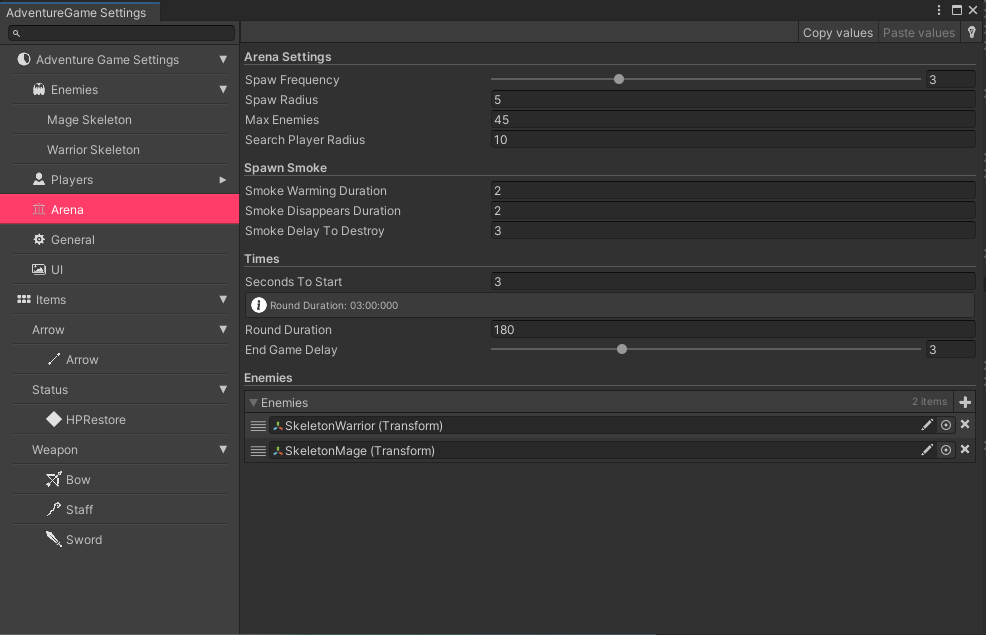Click the Spaw Frequency numeric value field
This screenshot has width=986, height=635.
coord(950,79)
